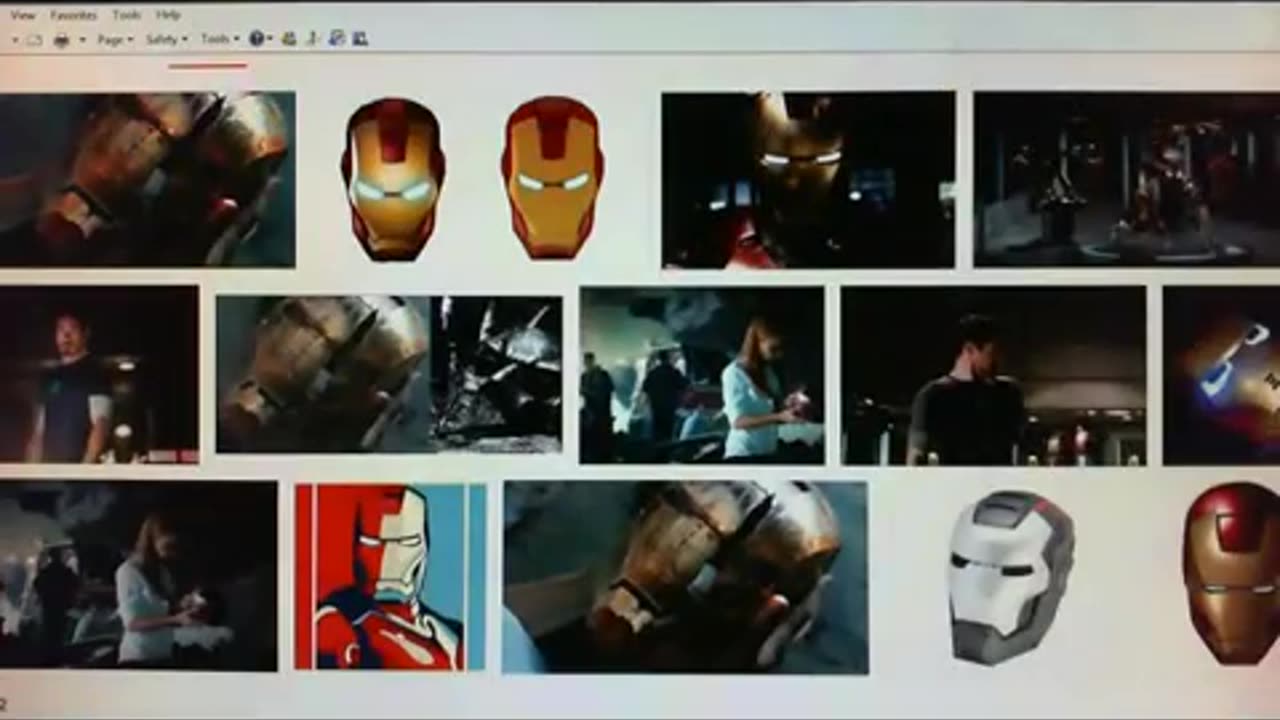1280x720 pixels.
Task: Open the cartoon Iron Man helmet with blue glowing eyes
Action: 393,179
